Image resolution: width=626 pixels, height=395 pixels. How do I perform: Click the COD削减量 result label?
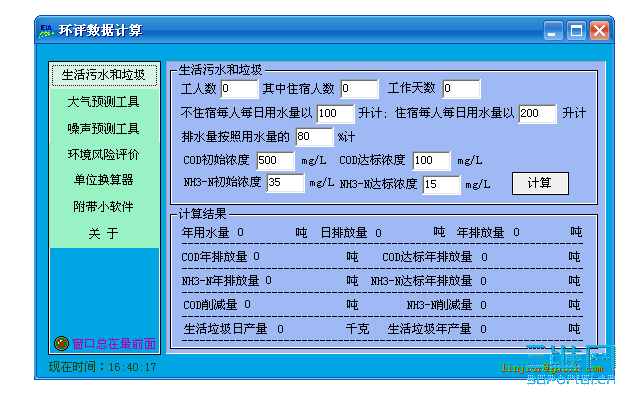tap(210, 305)
